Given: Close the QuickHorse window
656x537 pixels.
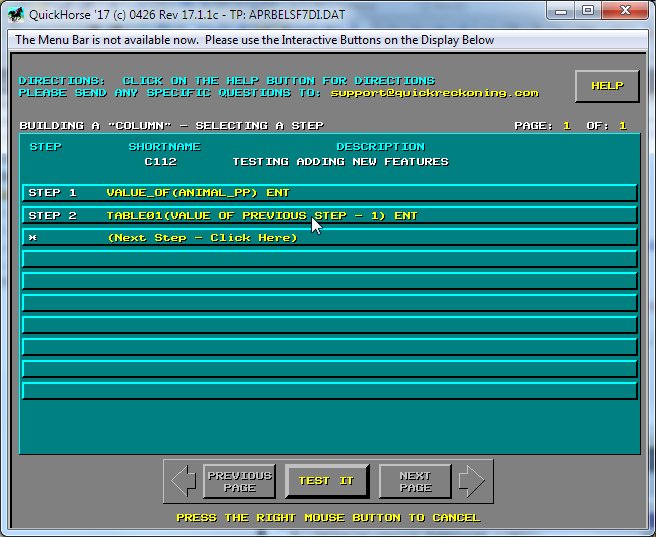Looking at the screenshot, I should (625, 11).
